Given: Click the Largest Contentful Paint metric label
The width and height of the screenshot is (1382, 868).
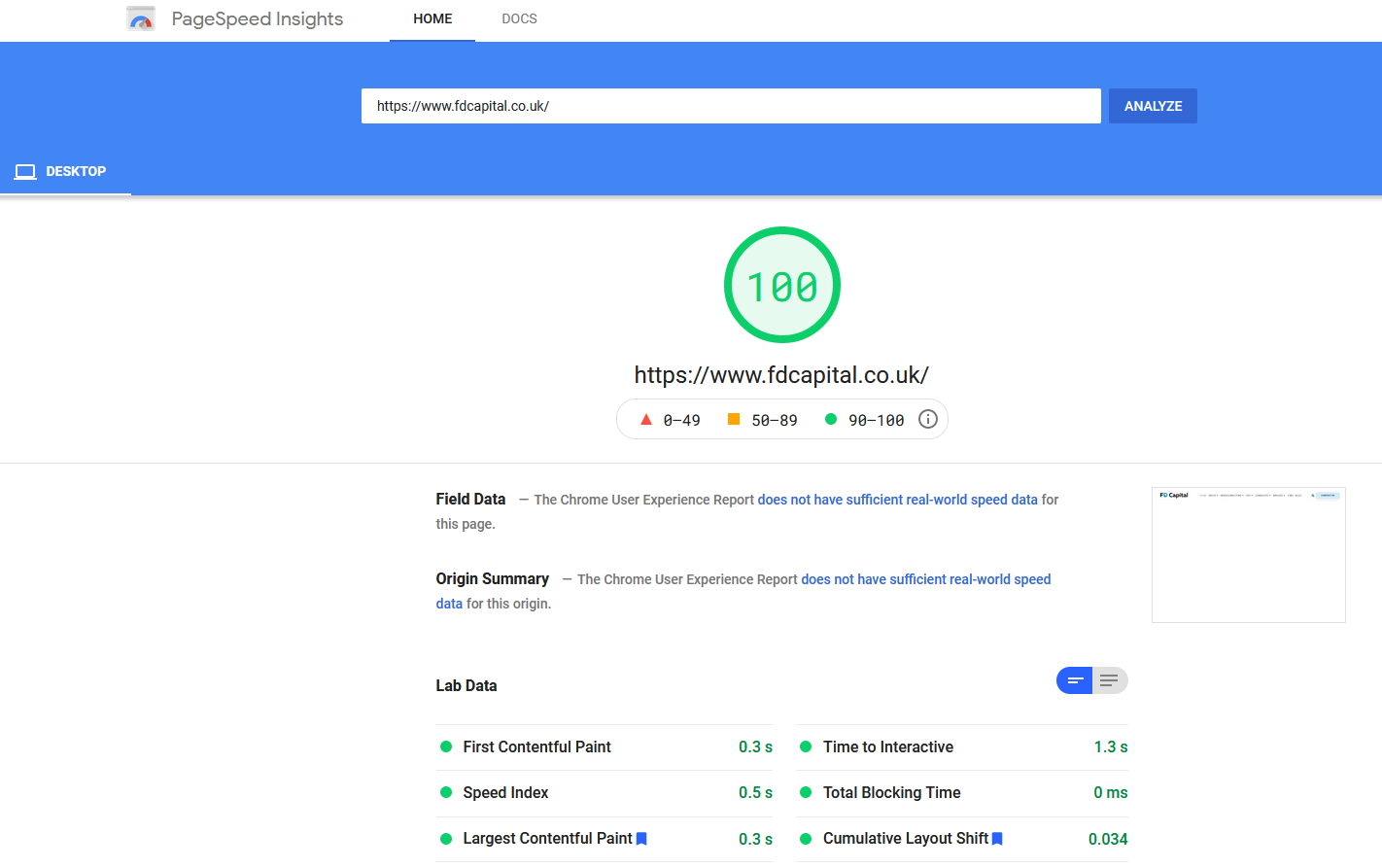Looking at the screenshot, I should pyautogui.click(x=548, y=838).
